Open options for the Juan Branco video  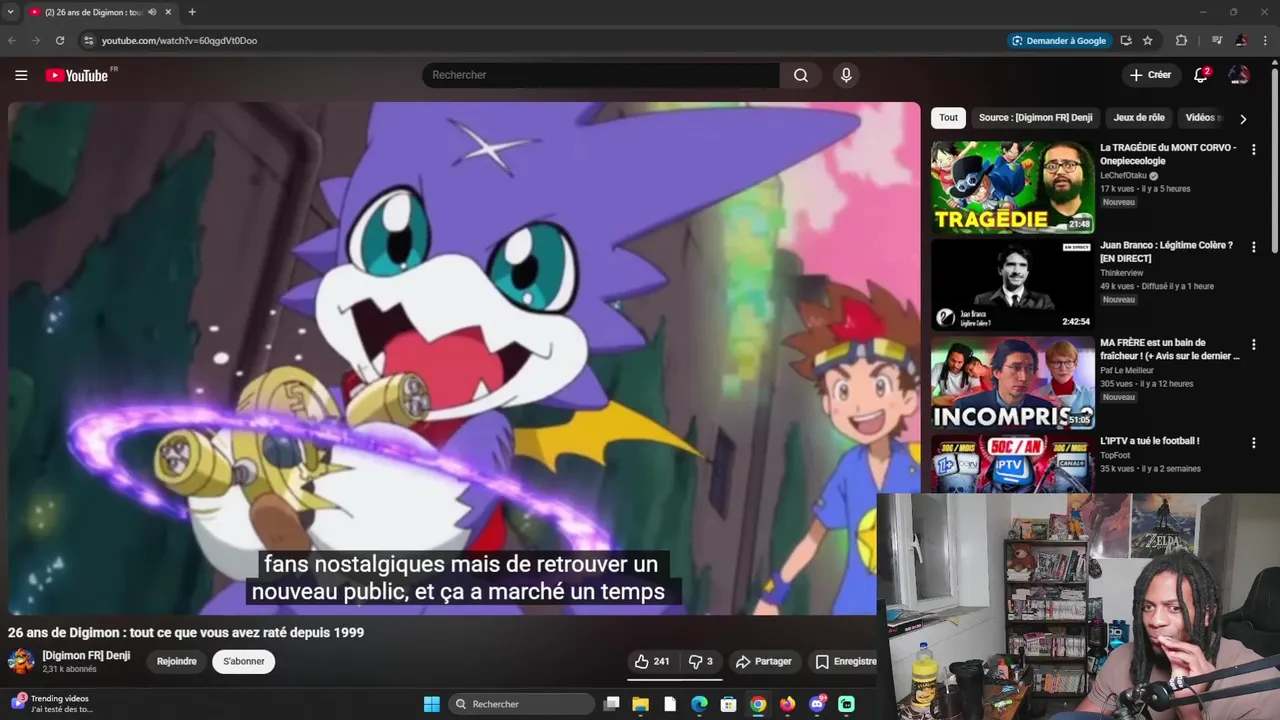tap(1254, 247)
